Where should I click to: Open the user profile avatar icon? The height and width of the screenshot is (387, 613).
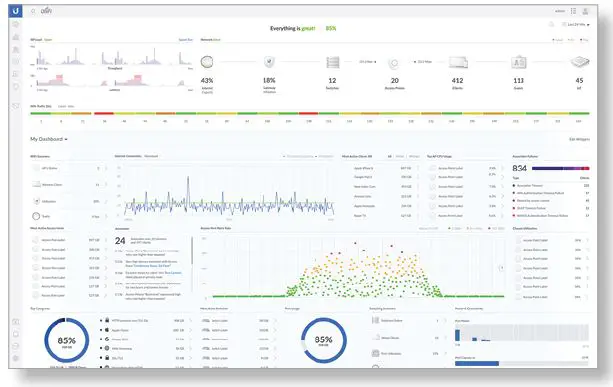coord(585,11)
